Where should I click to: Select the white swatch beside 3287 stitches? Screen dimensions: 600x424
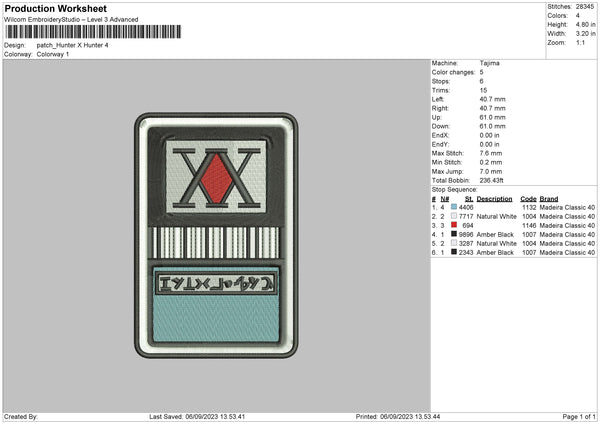coord(454,243)
